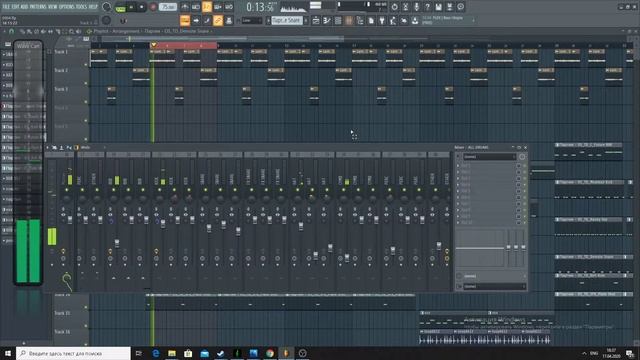
Task: Open mixer audio input (none) dropdown
Action: pyautogui.click(x=489, y=157)
